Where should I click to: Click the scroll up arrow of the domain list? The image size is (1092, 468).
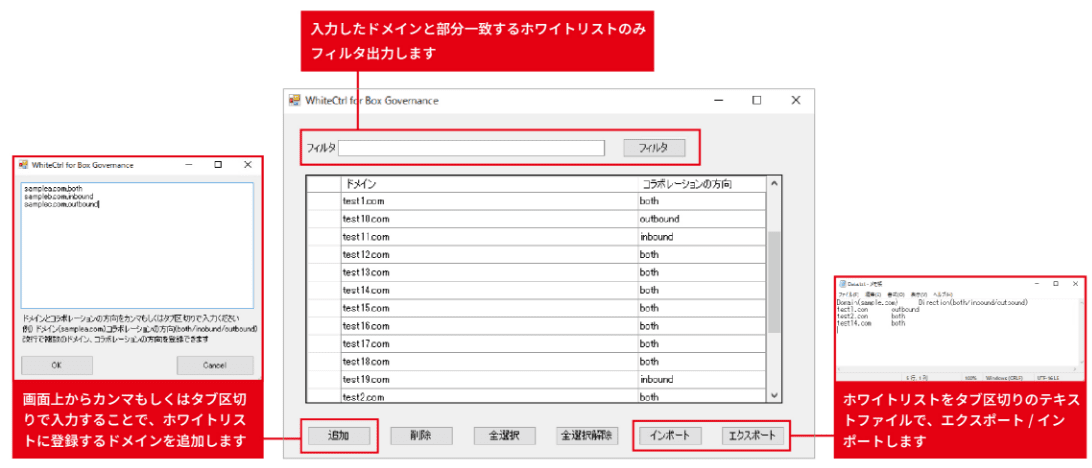pyautogui.click(x=773, y=184)
